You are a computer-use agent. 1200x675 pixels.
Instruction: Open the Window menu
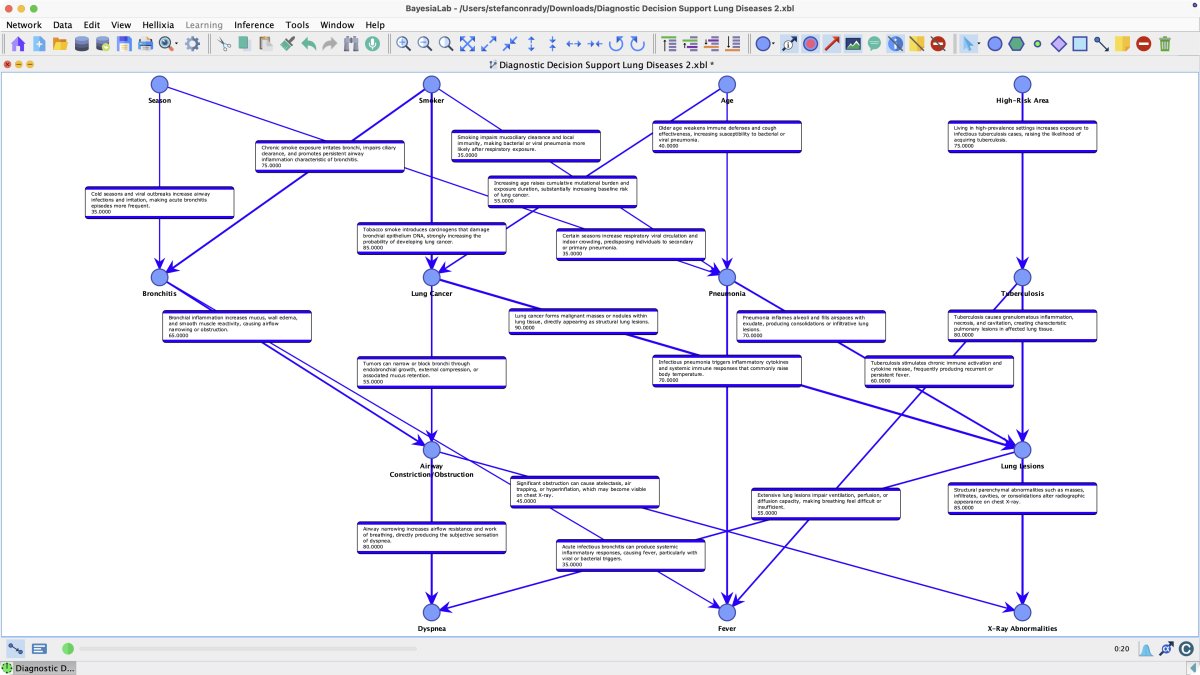pyautogui.click(x=337, y=25)
